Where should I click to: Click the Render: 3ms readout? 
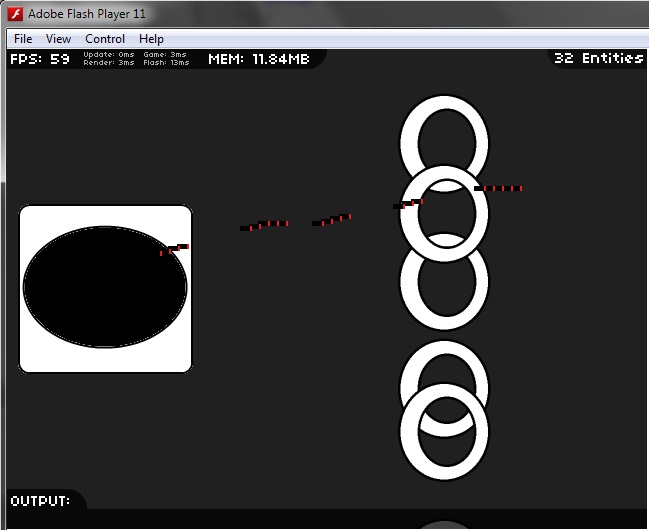tap(109, 63)
